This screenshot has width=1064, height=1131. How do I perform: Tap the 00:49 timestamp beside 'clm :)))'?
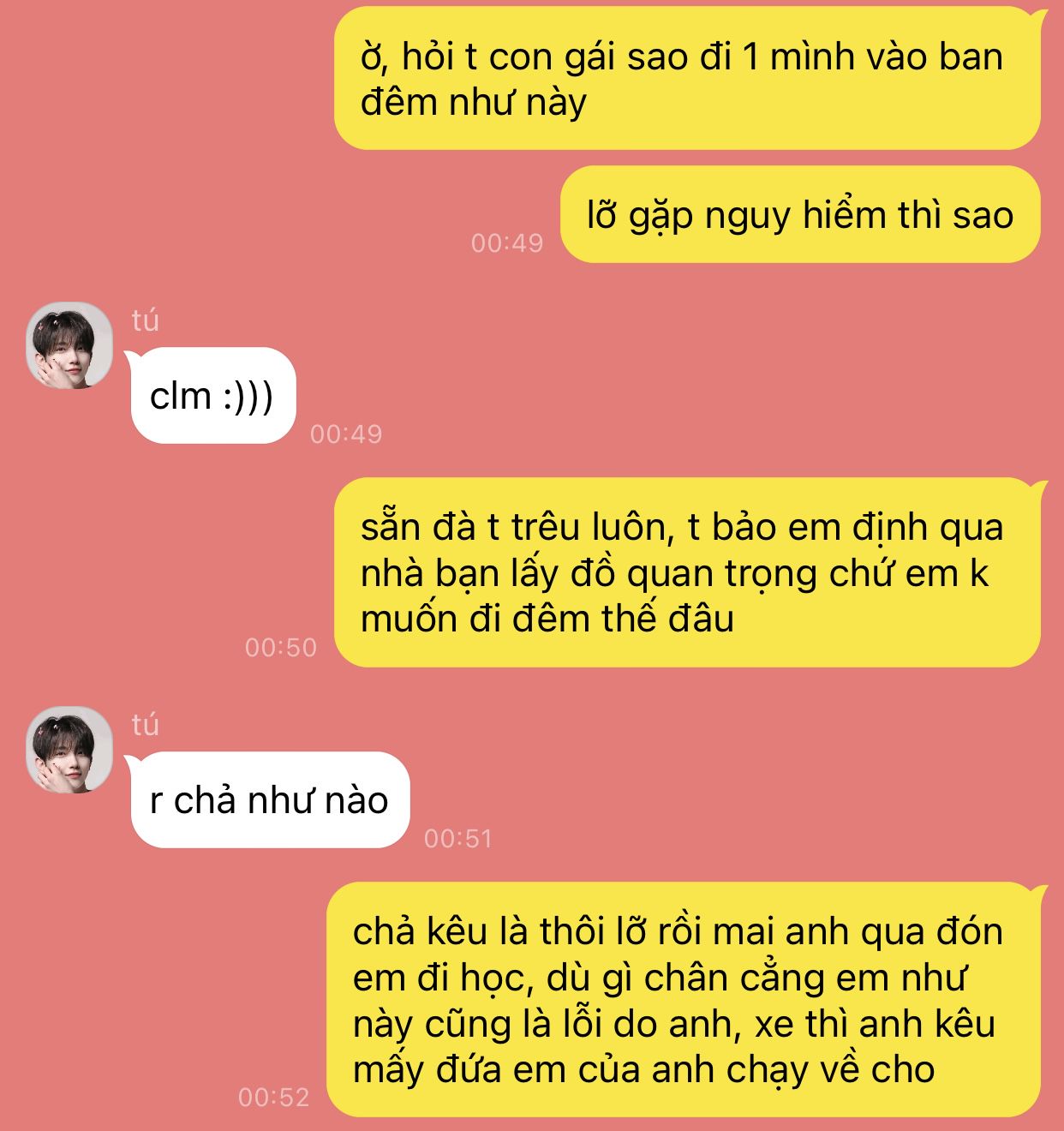[346, 434]
